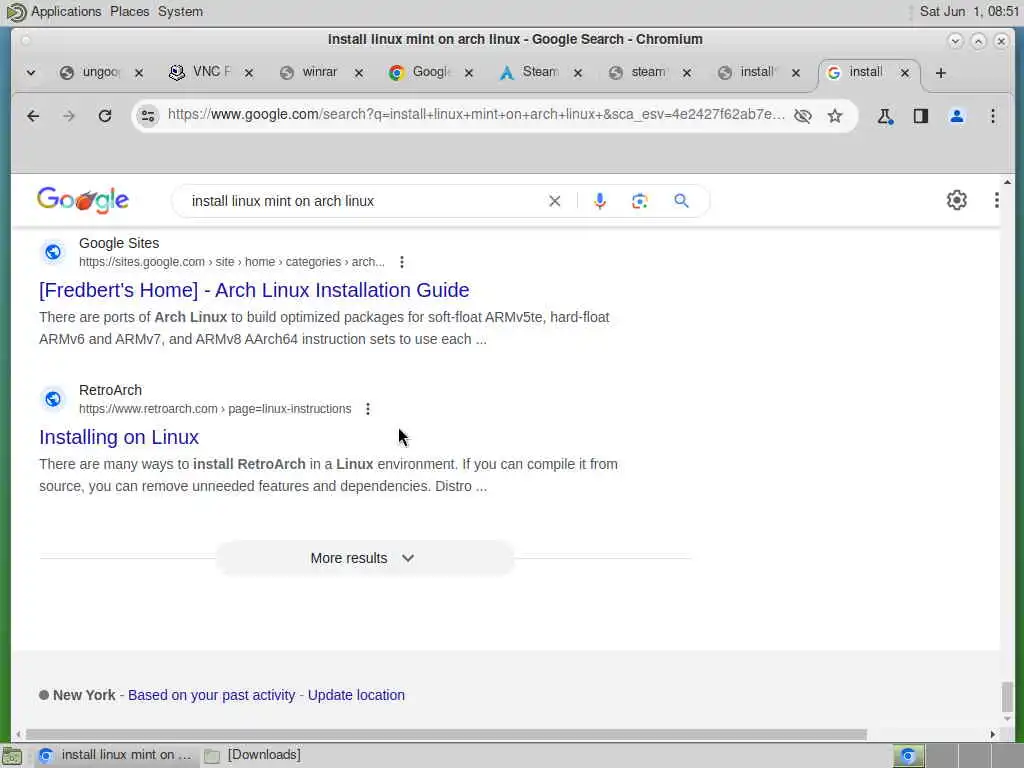Click the show desktop icon in taskbar

[12, 756]
